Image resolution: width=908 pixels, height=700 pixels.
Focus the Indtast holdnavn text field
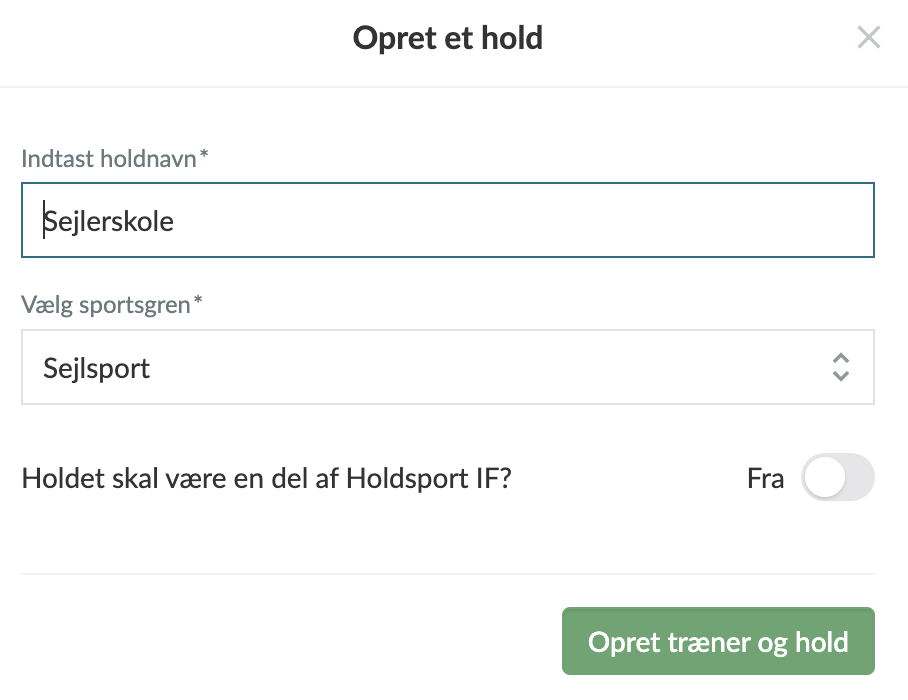click(x=447, y=220)
